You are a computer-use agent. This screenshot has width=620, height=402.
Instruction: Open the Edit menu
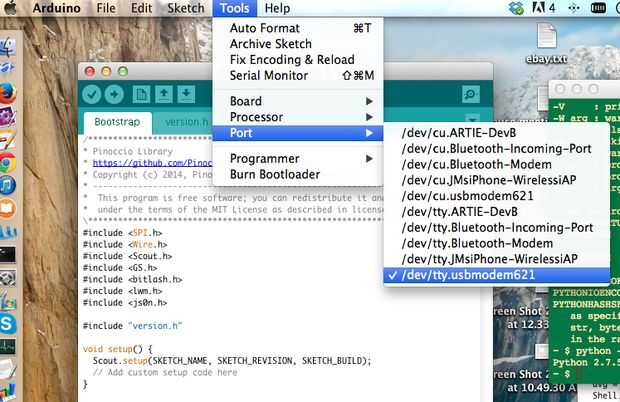141,8
